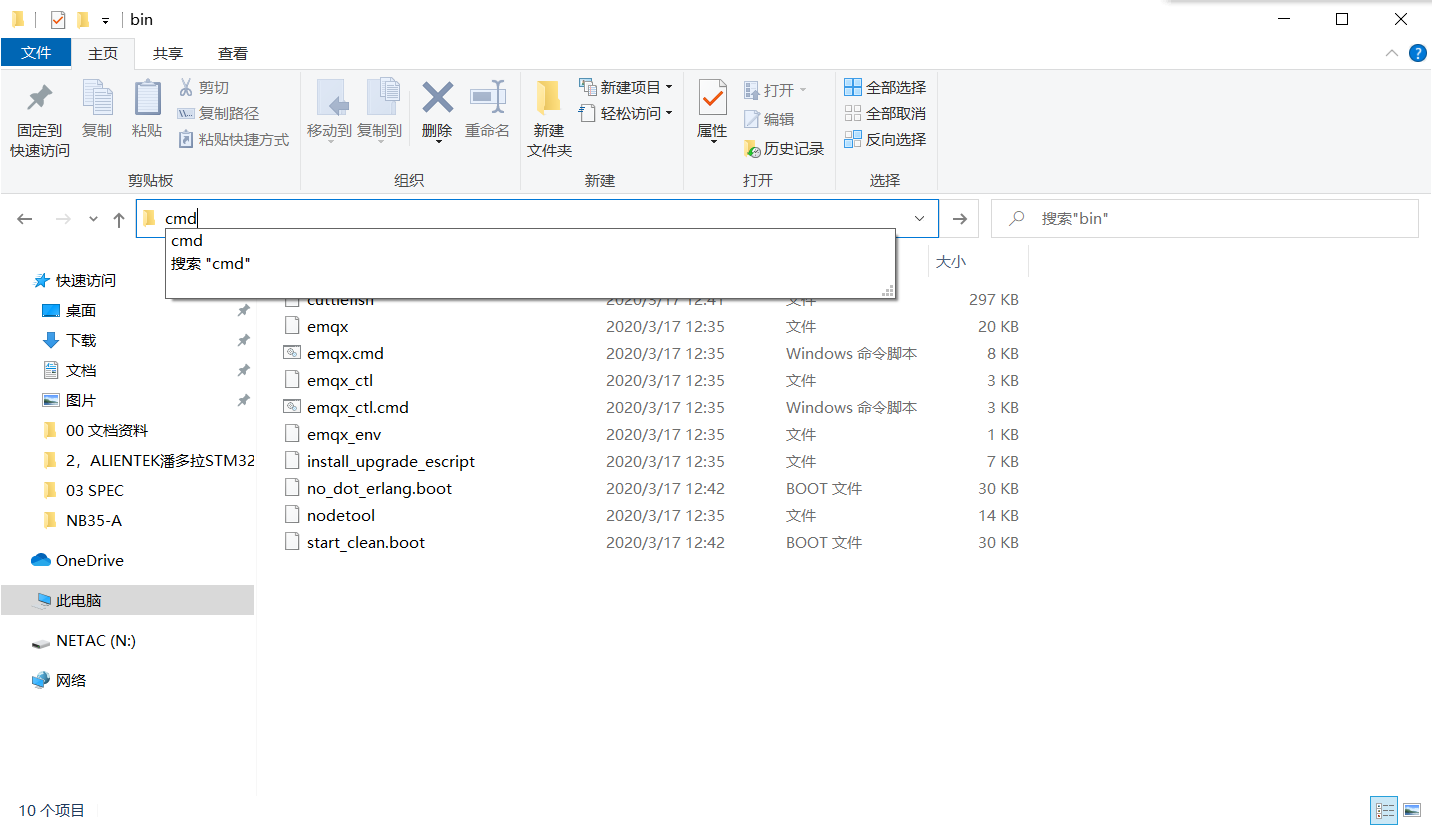Screen dimensions: 1432x826
Task: Click in the address bar field
Action: coord(537,219)
